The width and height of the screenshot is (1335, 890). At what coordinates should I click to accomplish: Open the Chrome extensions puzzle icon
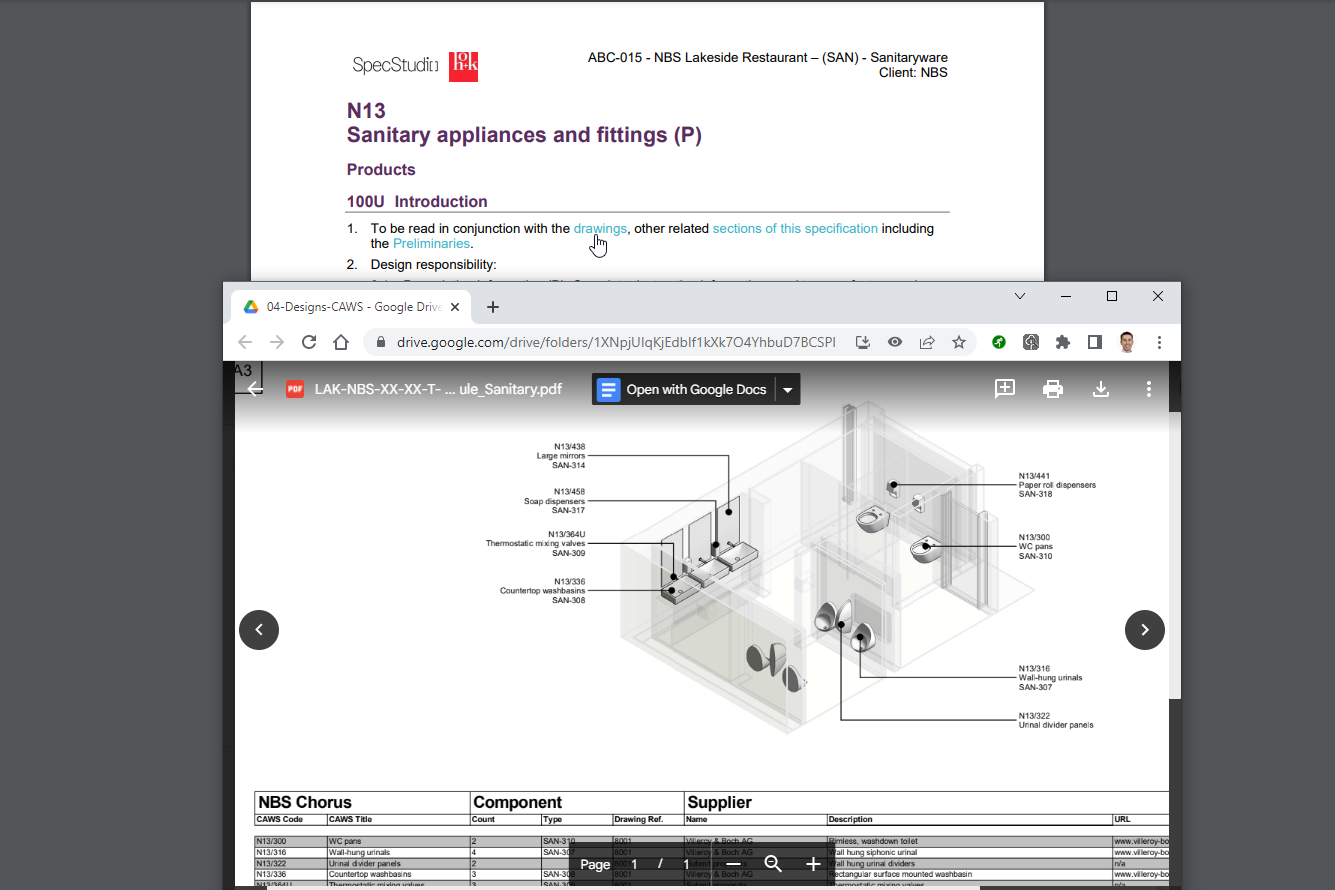click(1062, 341)
